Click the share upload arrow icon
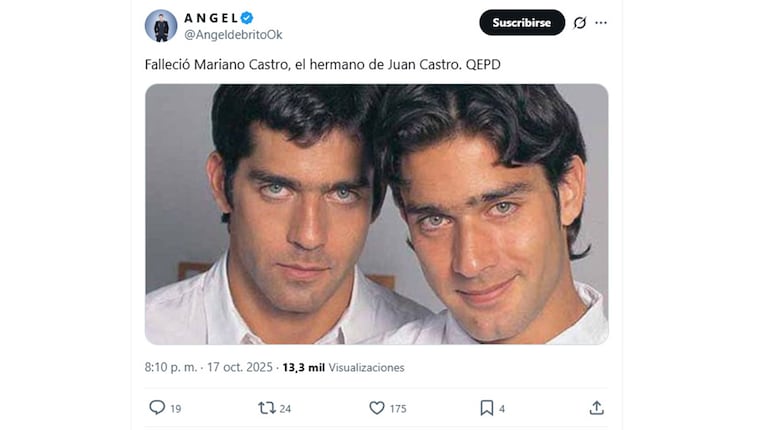The image size is (767, 430). pos(596,407)
